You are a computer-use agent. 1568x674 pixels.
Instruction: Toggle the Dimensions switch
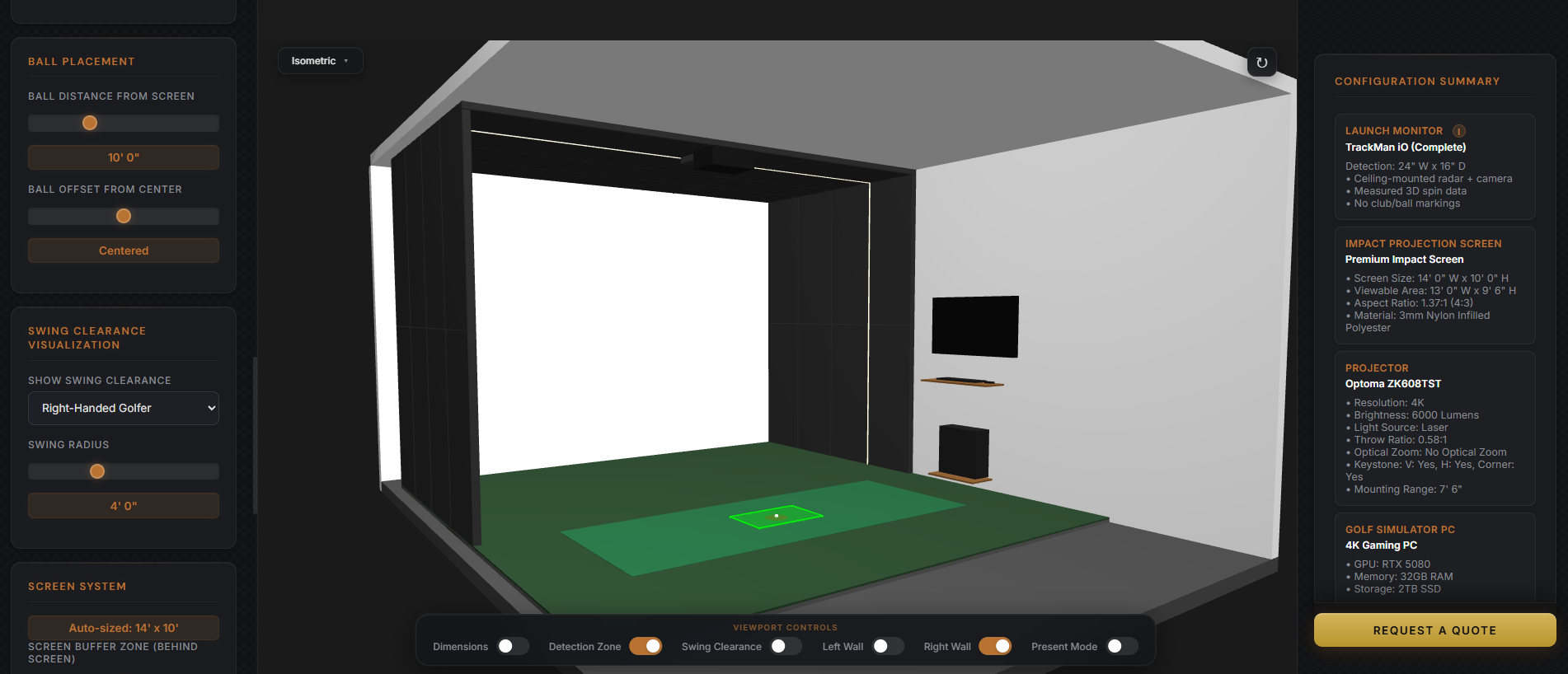tap(513, 646)
